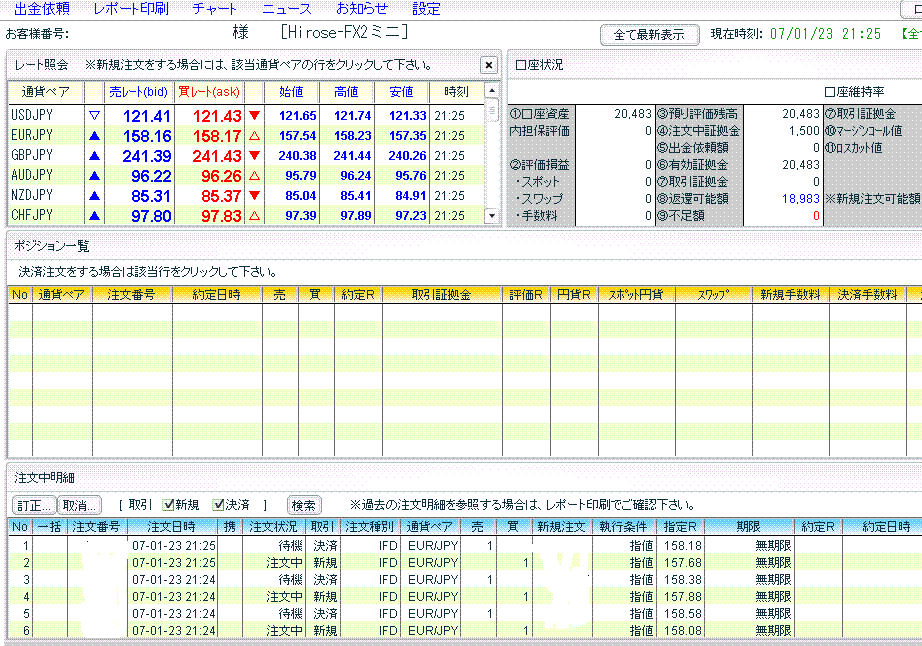
Task: Click the rate list scrollbar up arrow
Action: coord(492,90)
